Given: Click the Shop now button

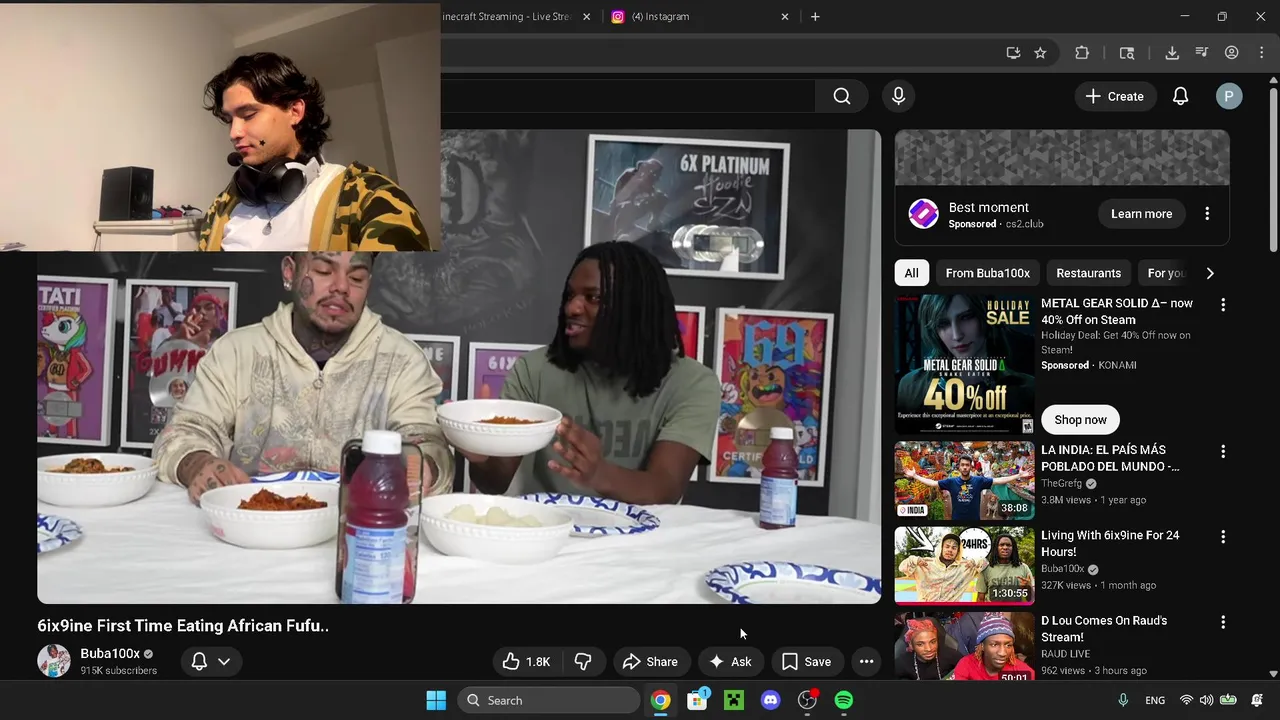Looking at the screenshot, I should coord(1080,420).
